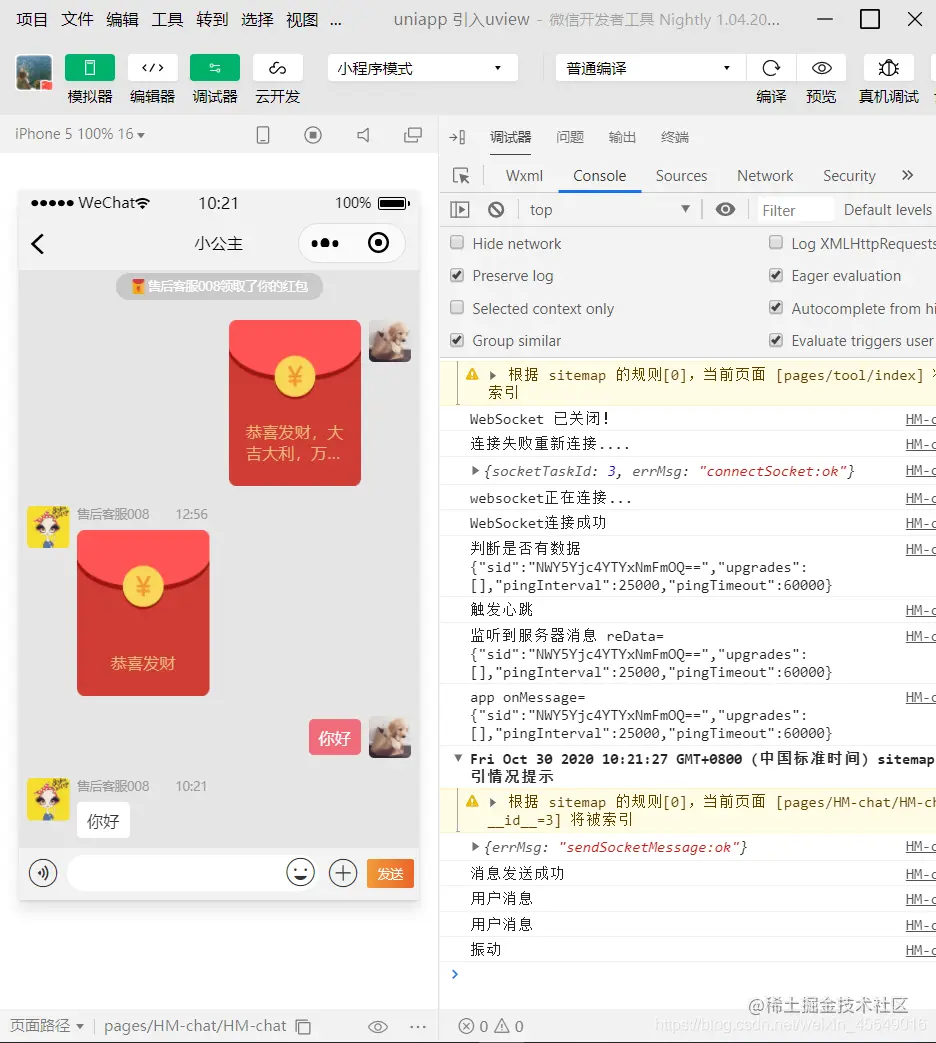Switch to the Network tab

coord(764,175)
